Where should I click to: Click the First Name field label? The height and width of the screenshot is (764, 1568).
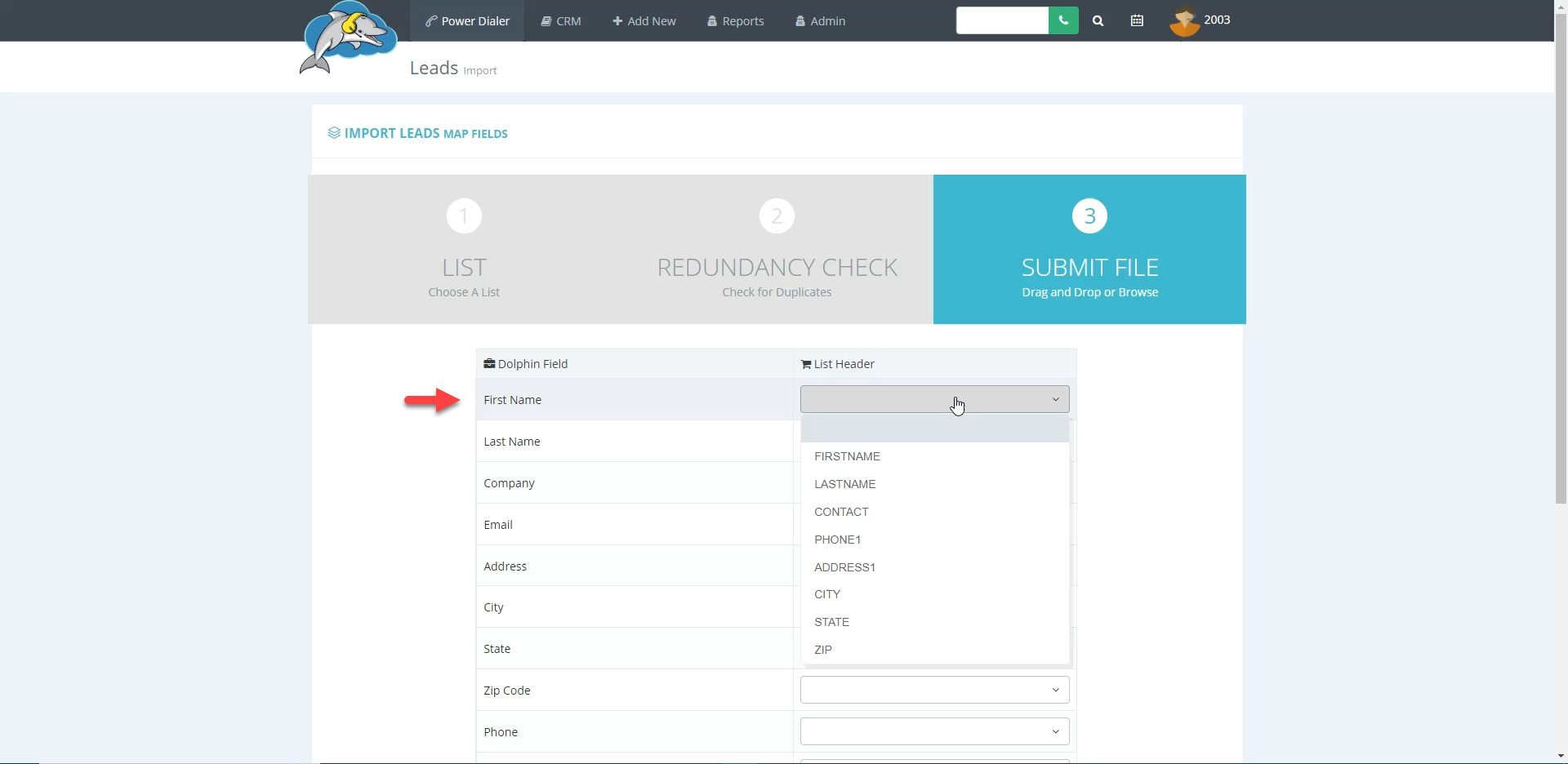pos(512,400)
